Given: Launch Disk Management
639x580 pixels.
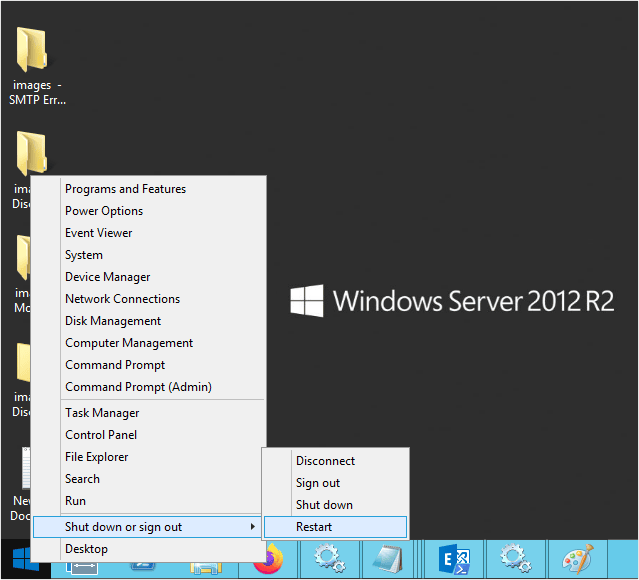Looking at the screenshot, I should tap(149, 321).
